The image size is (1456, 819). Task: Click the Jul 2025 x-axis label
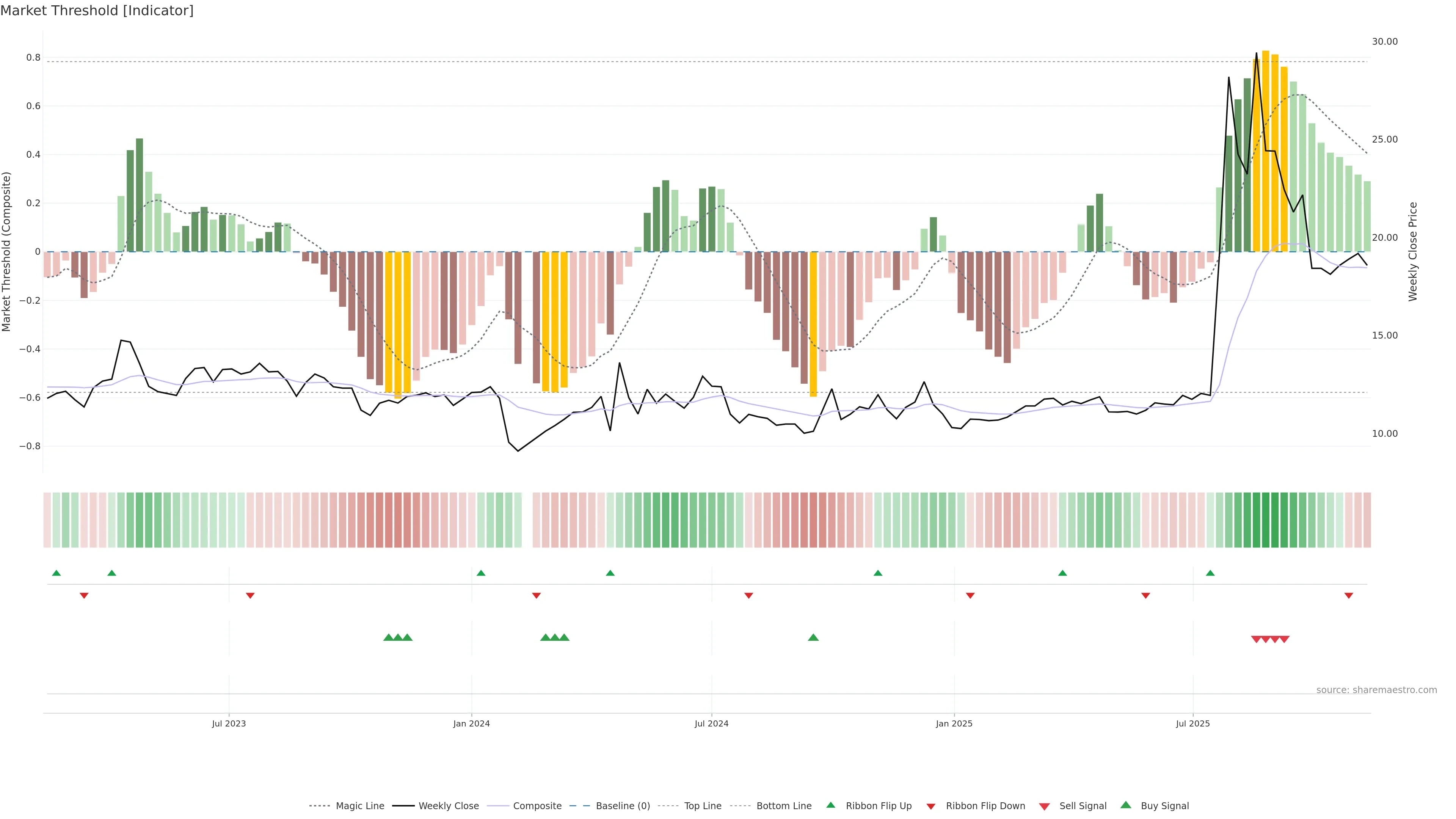point(1192,723)
